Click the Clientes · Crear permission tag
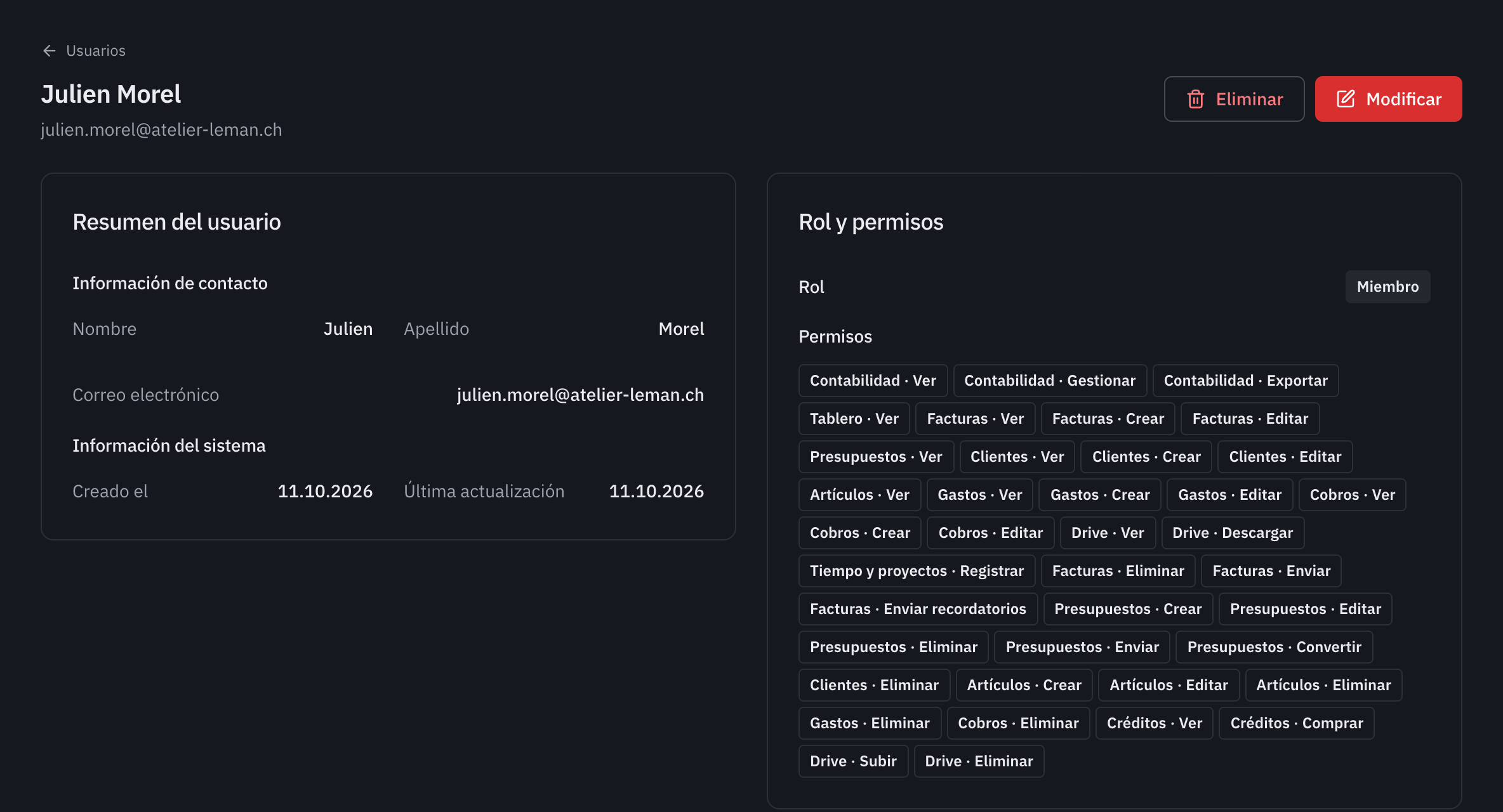The height and width of the screenshot is (812, 1503). tap(1146, 457)
